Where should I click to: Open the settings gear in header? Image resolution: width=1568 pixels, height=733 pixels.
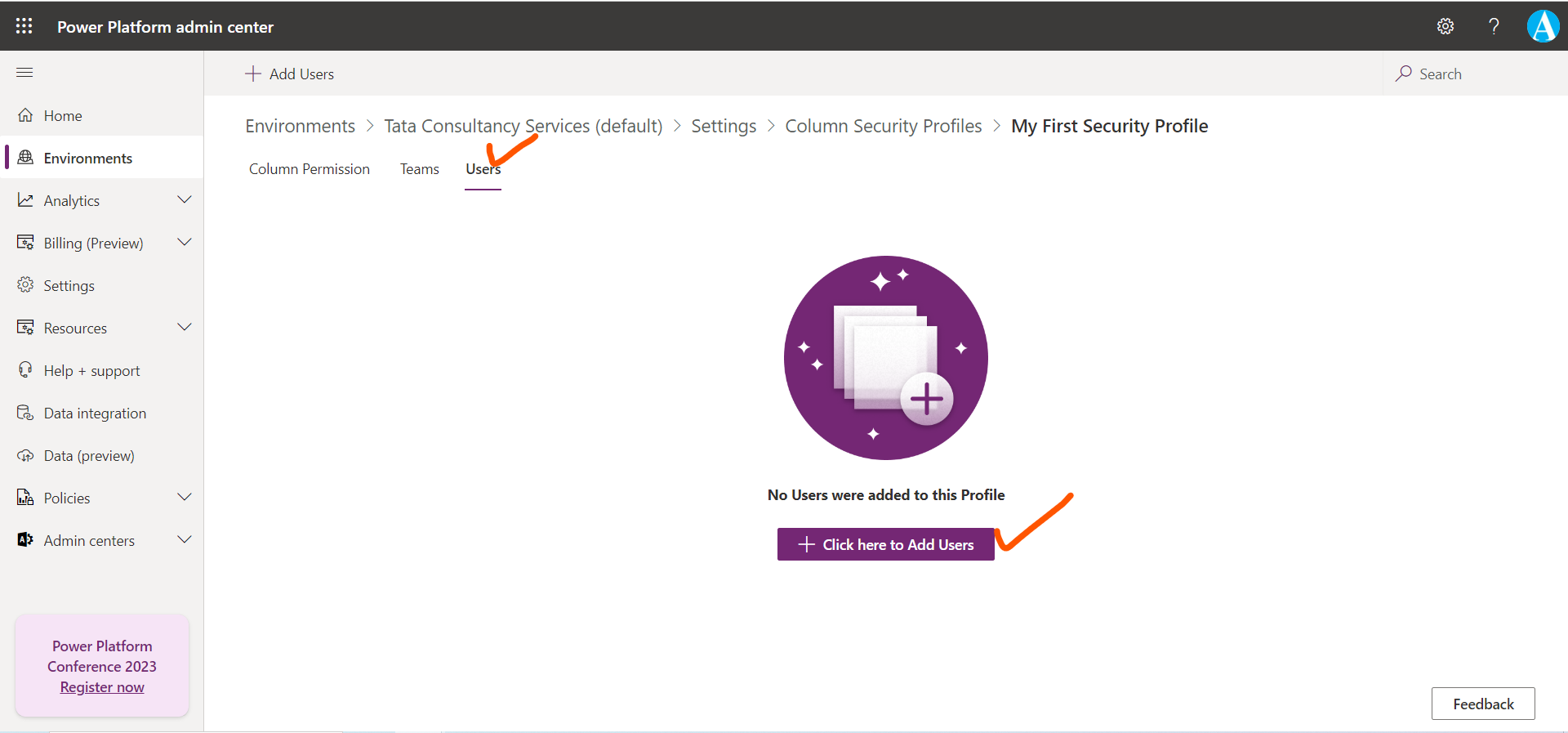pos(1445,26)
